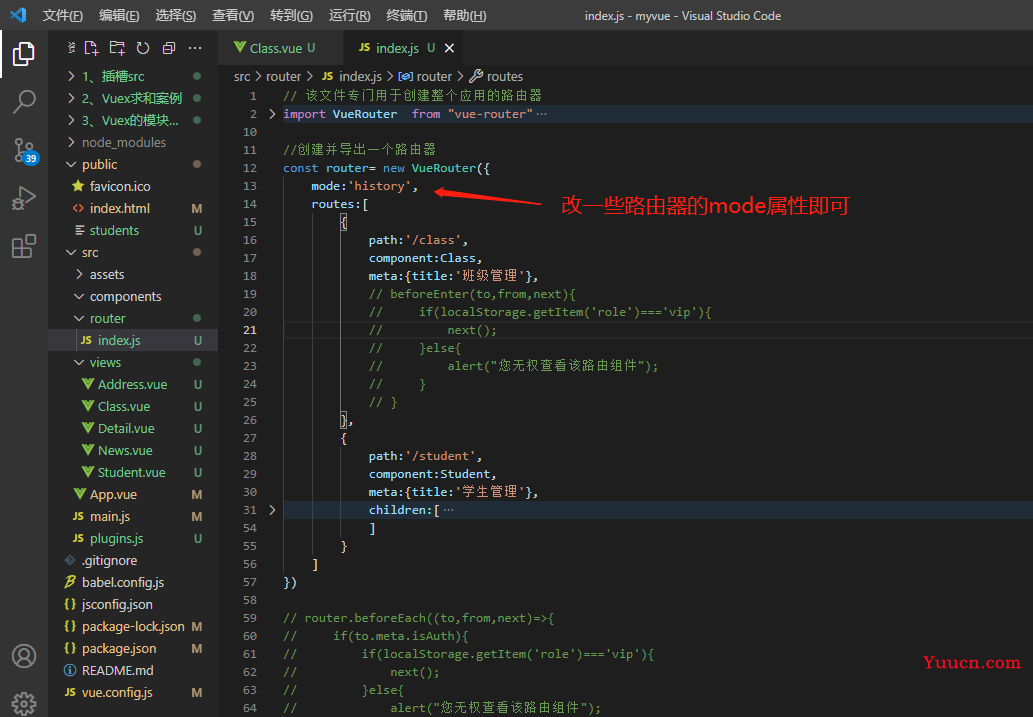Open 选择(S) menu
The width and height of the screenshot is (1033, 717).
[x=176, y=15]
